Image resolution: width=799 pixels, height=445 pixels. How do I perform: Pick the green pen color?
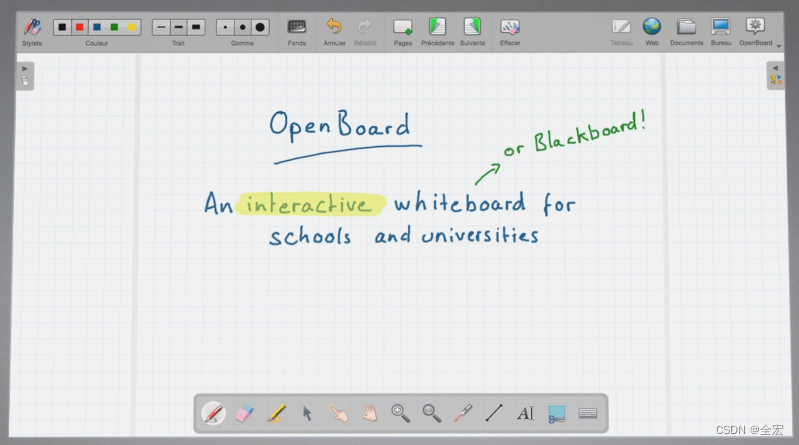[114, 27]
